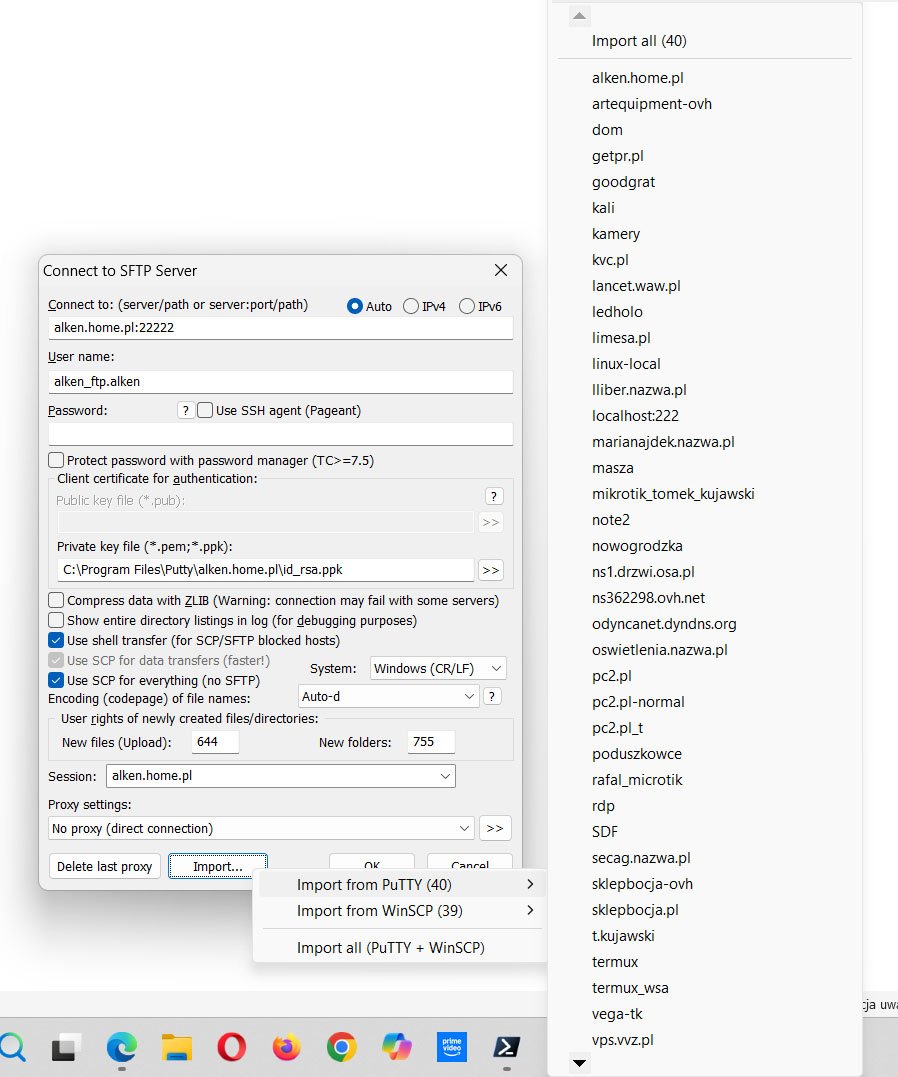Viewport: 898px width, 1077px height.
Task: Launch Google Chrome from the taskbar
Action: 340,1047
